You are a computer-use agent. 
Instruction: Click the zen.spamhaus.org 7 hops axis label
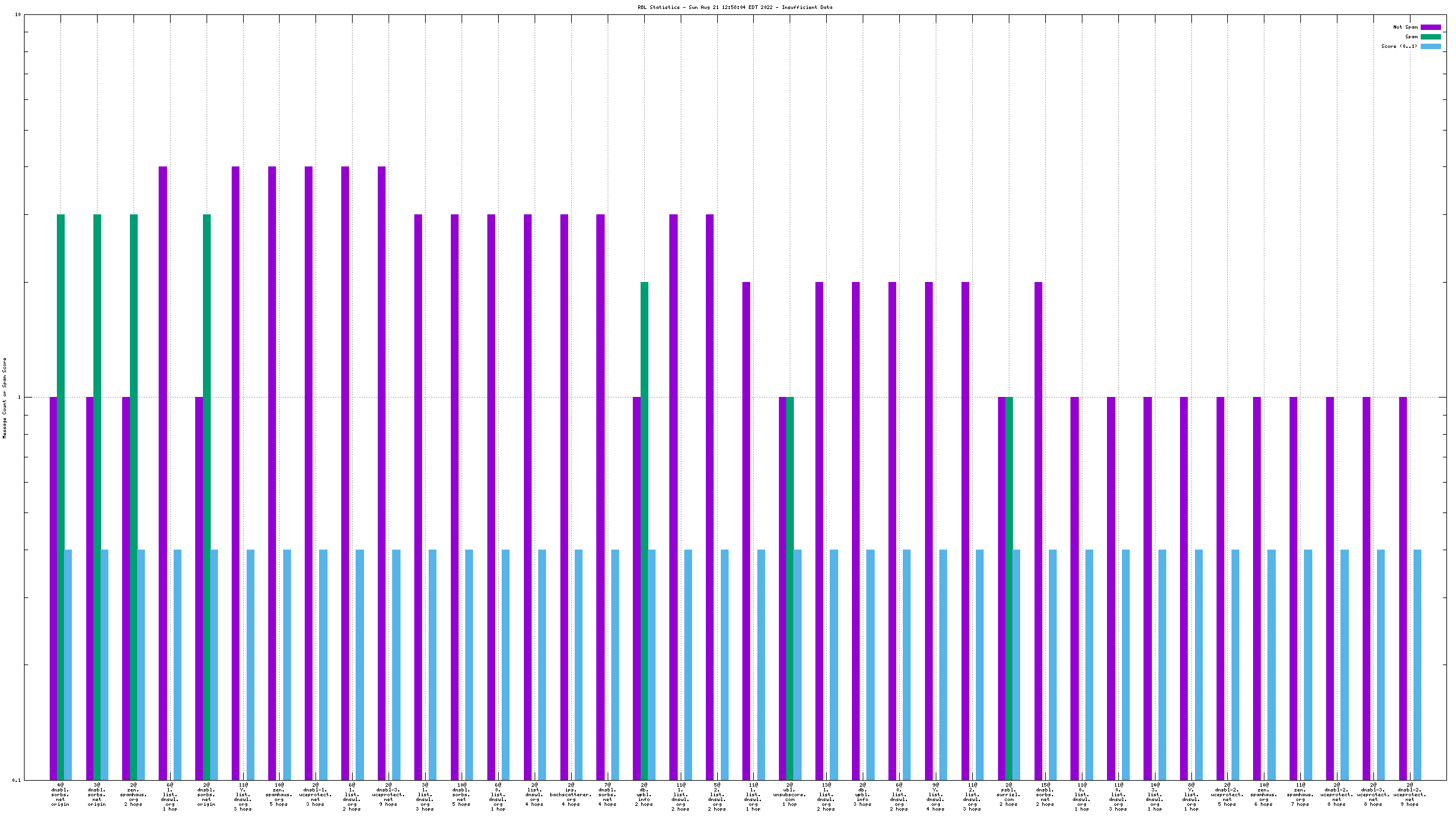(1300, 794)
